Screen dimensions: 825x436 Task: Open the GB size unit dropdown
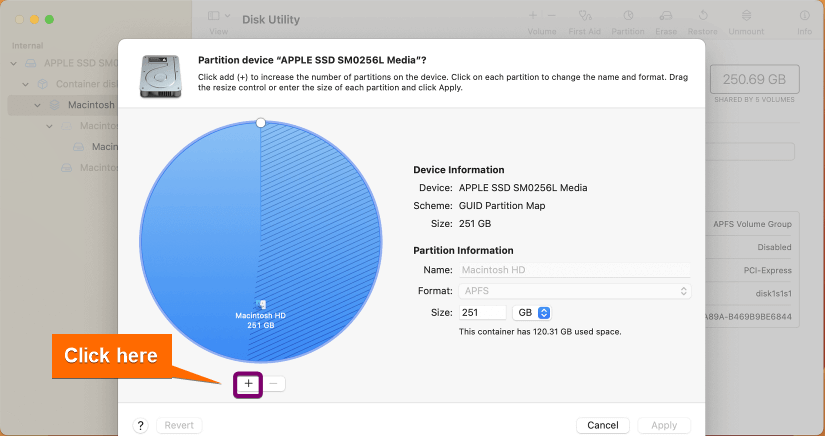pyautogui.click(x=531, y=312)
